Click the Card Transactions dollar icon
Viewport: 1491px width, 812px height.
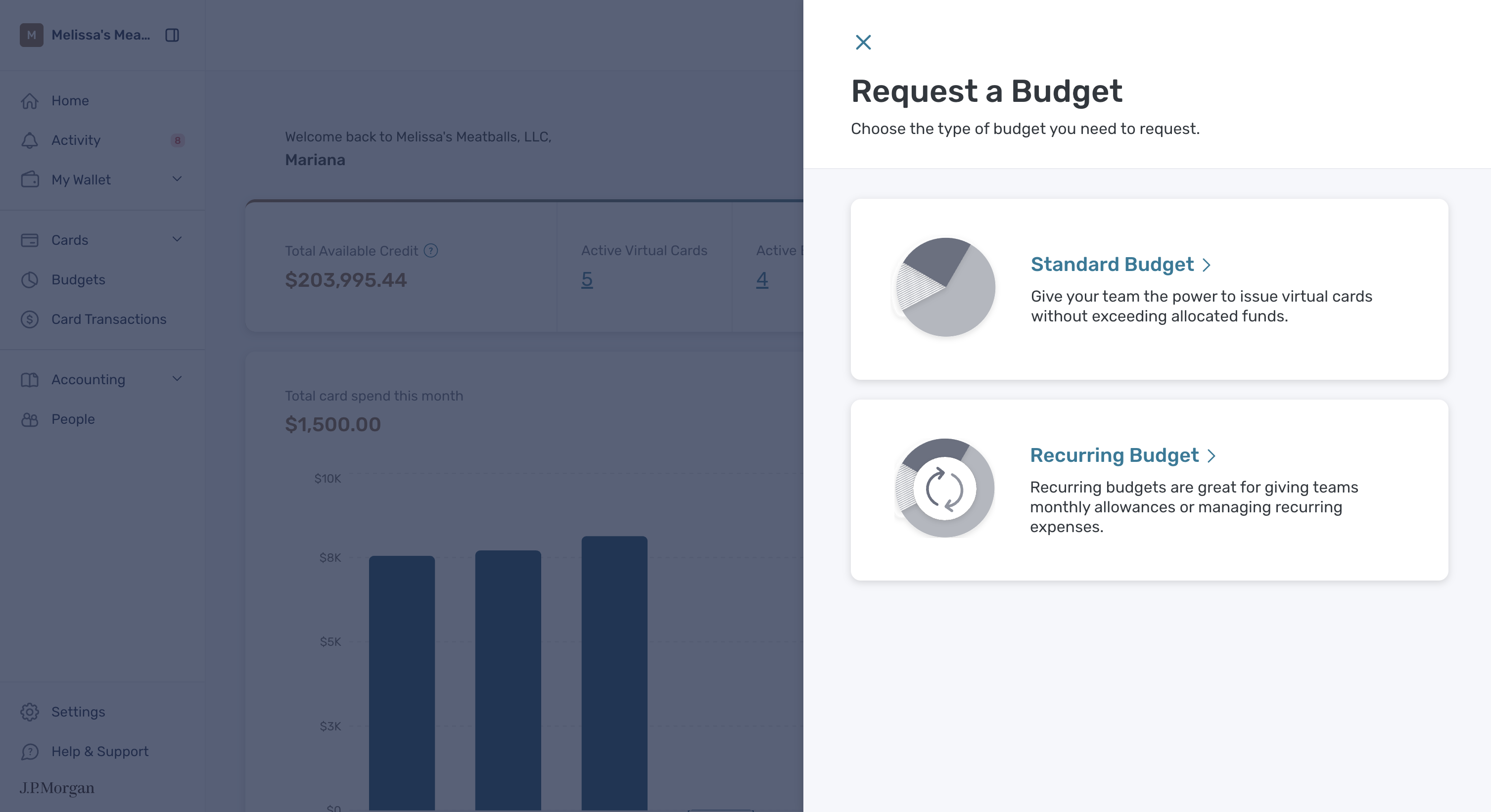tap(30, 319)
